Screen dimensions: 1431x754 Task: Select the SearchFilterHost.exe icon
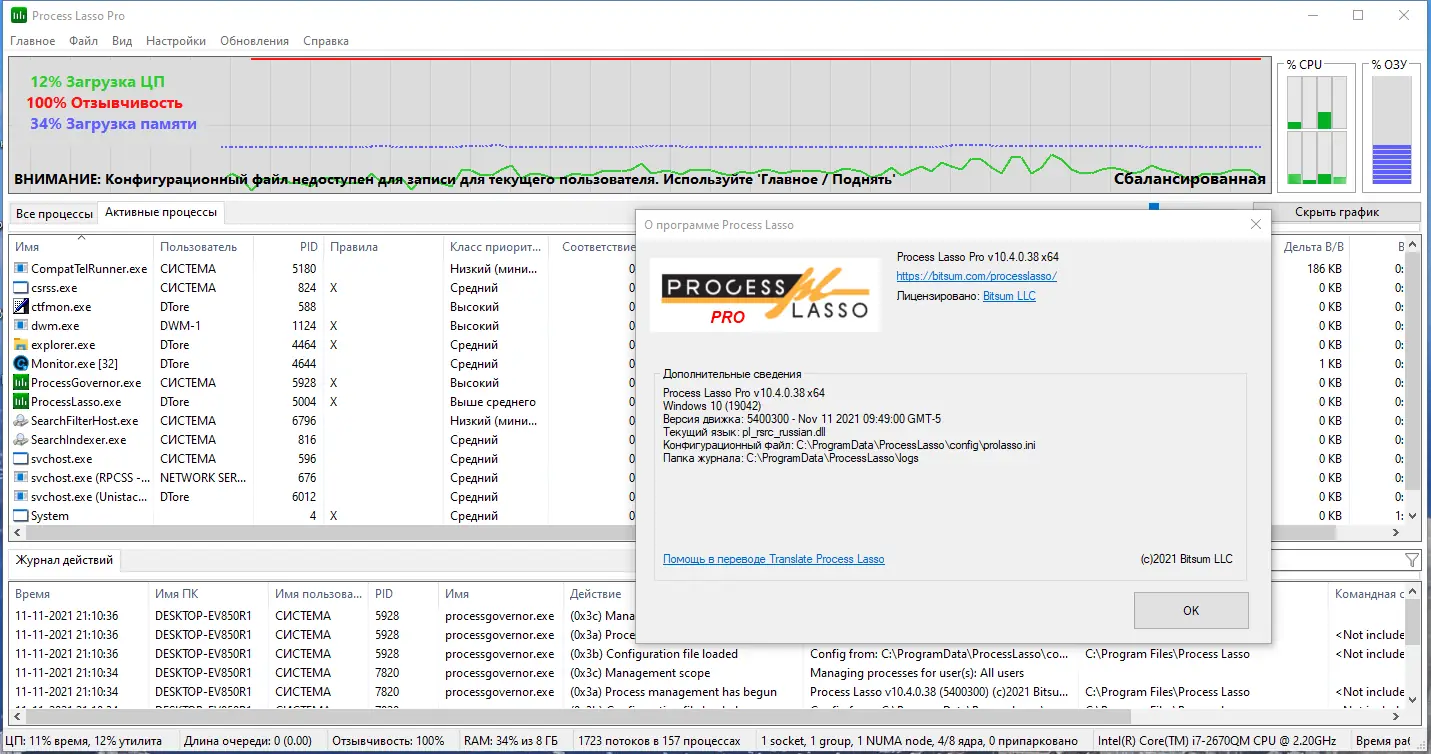pyautogui.click(x=21, y=421)
